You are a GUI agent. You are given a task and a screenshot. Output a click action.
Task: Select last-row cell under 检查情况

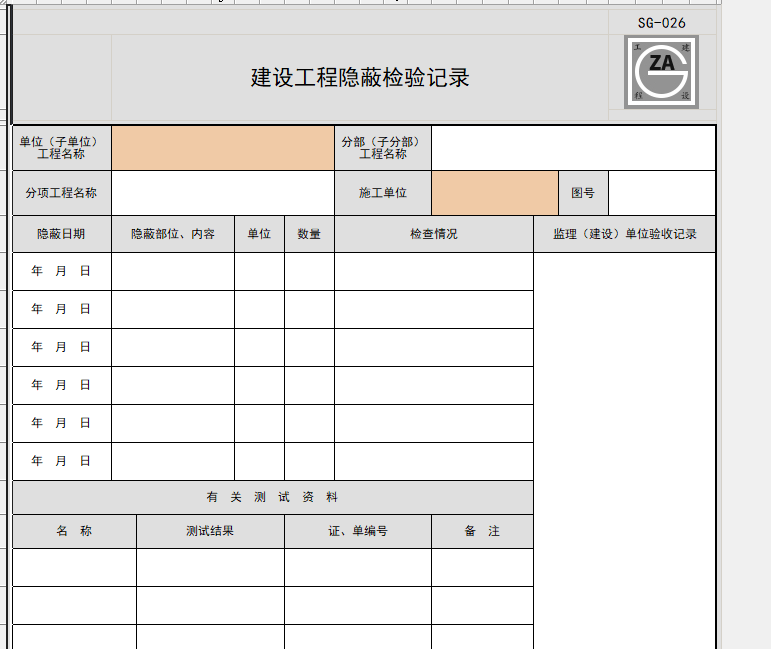click(434, 461)
